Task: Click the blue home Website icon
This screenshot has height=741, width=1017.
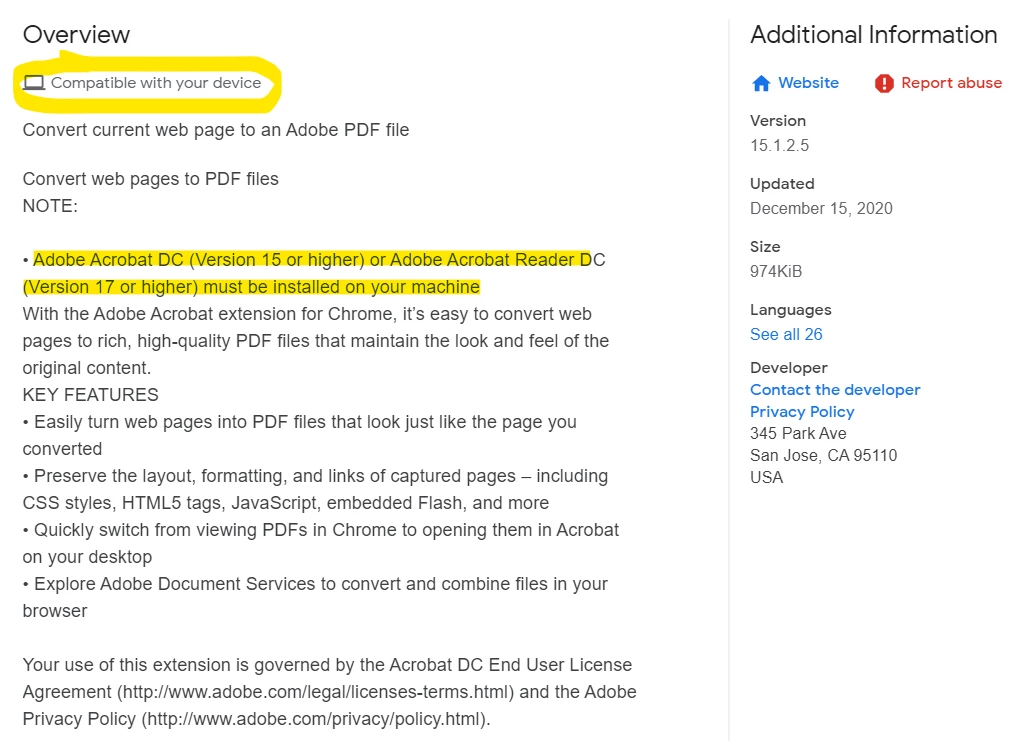Action: [x=761, y=84]
